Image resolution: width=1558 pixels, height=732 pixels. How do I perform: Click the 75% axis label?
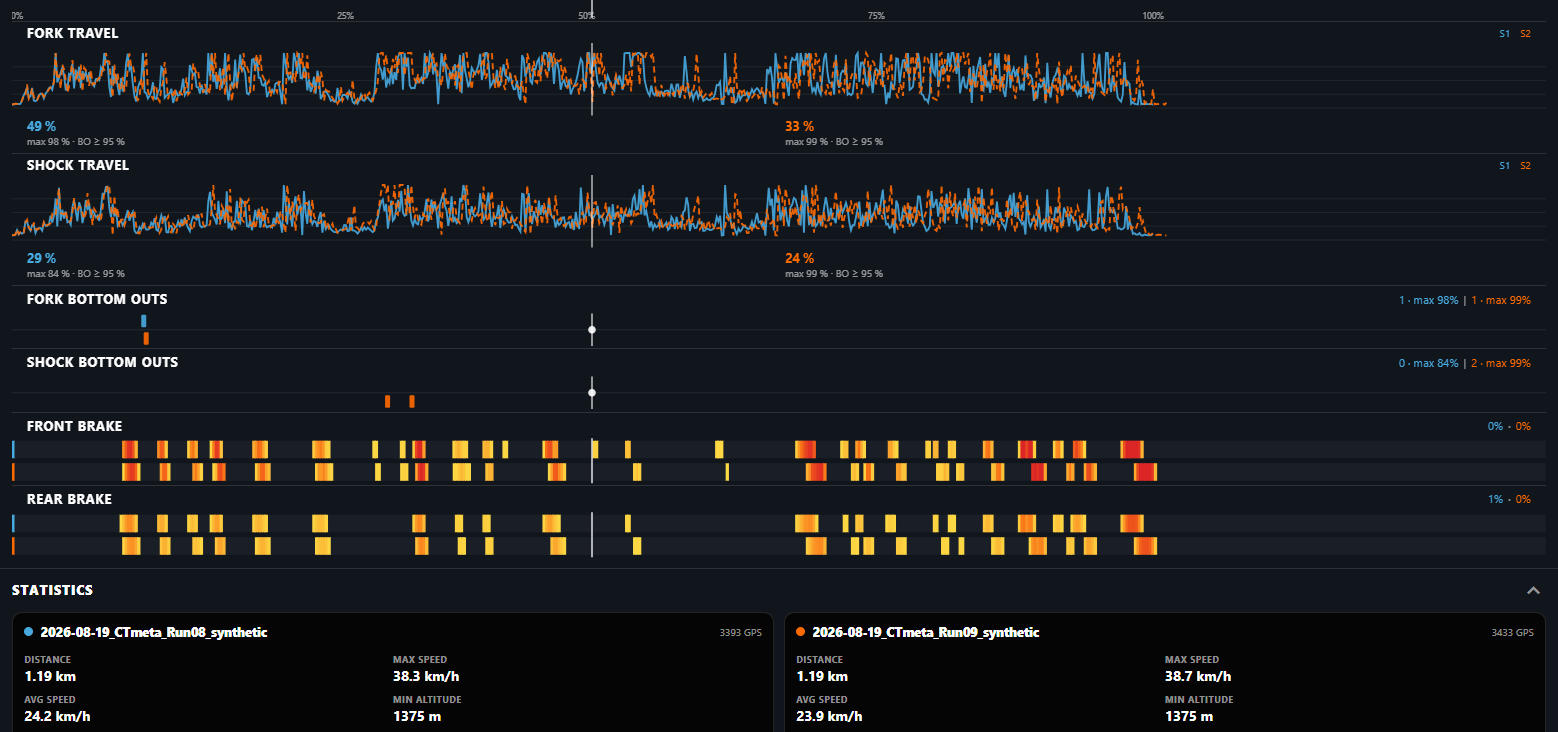pyautogui.click(x=876, y=16)
